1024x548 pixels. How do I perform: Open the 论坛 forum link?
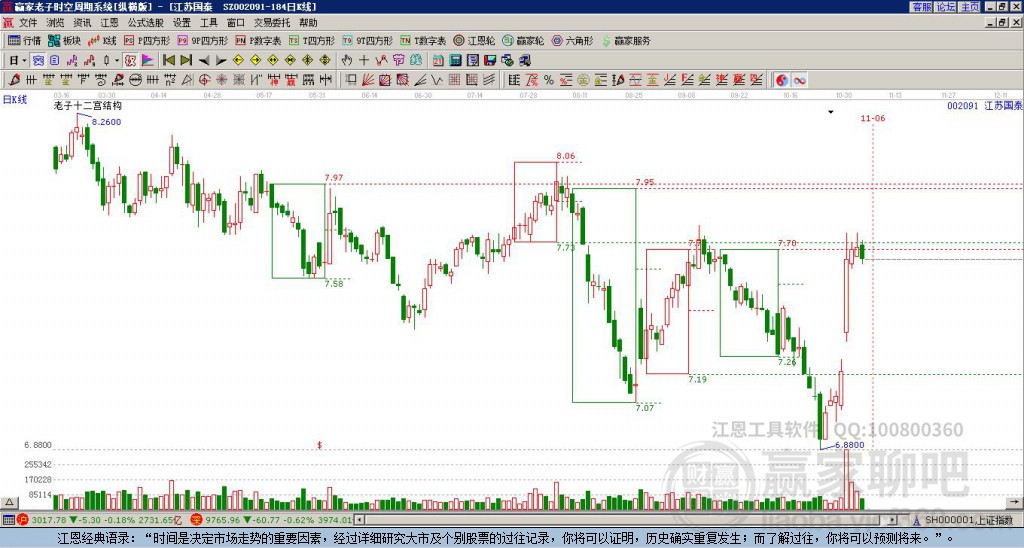click(x=946, y=7)
